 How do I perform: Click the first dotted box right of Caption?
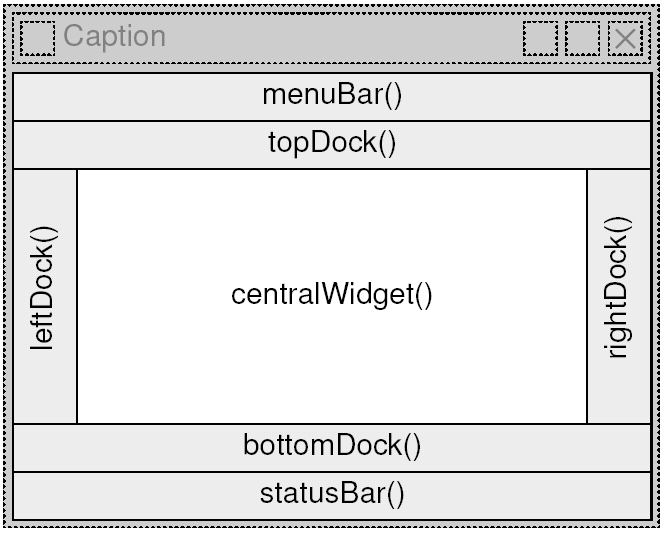540,39
